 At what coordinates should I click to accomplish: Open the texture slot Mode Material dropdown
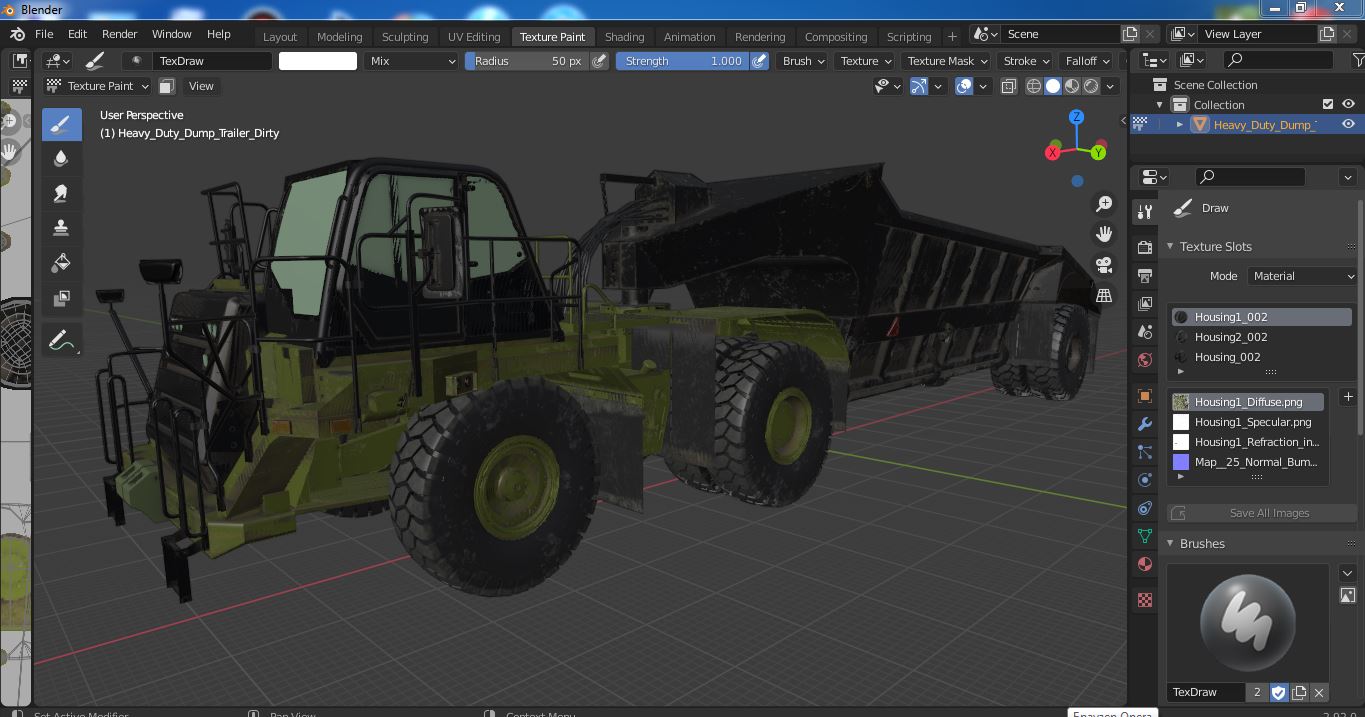point(1302,276)
